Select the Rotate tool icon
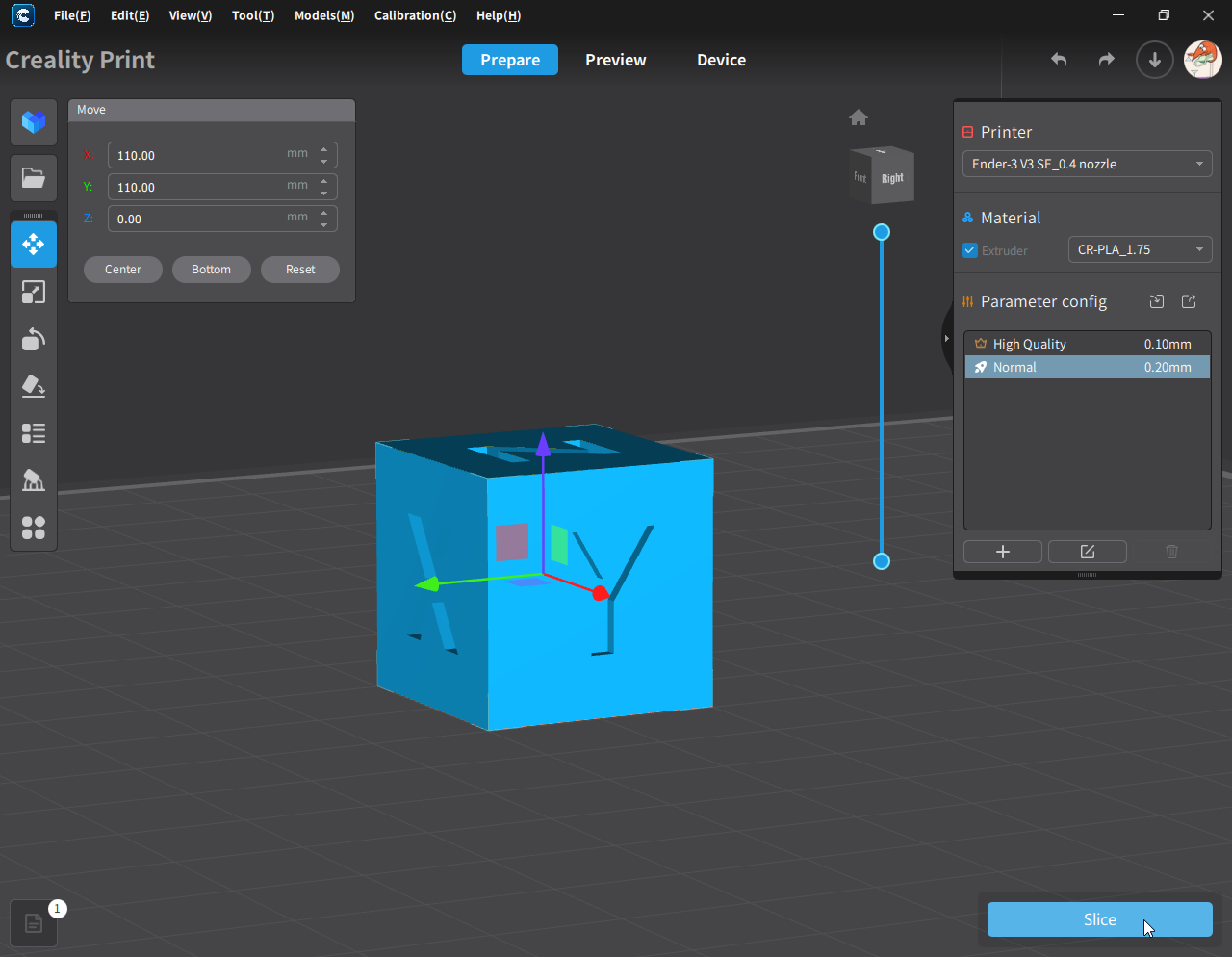Image resolution: width=1232 pixels, height=957 pixels. point(34,339)
